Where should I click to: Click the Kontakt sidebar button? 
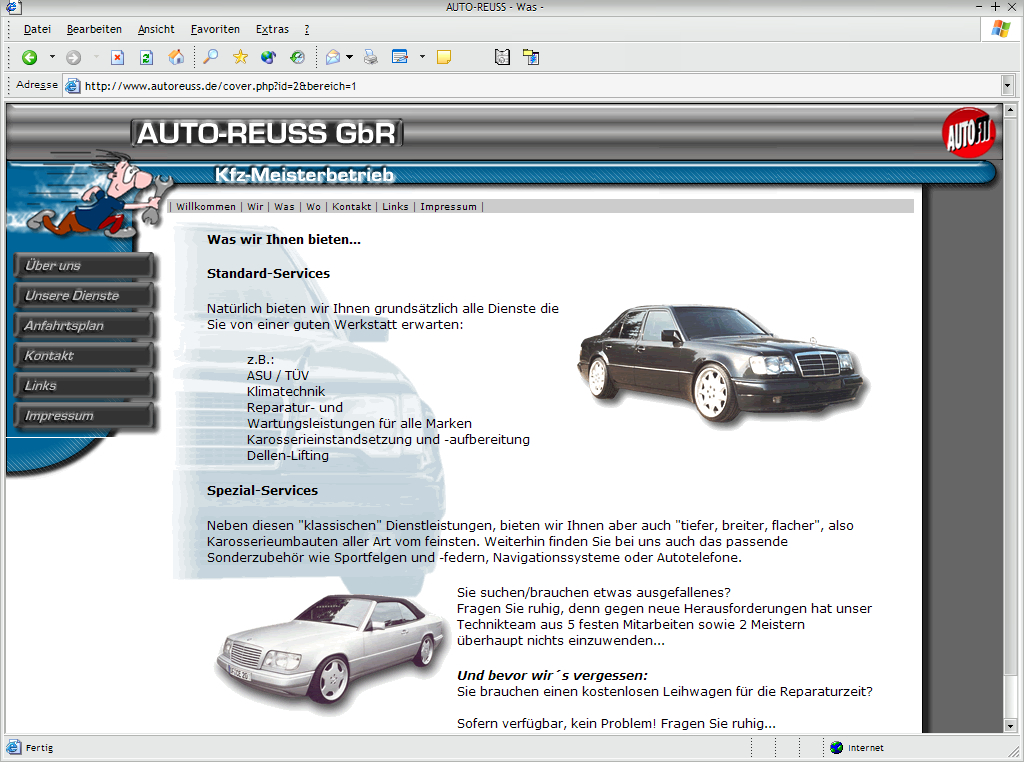pos(84,356)
